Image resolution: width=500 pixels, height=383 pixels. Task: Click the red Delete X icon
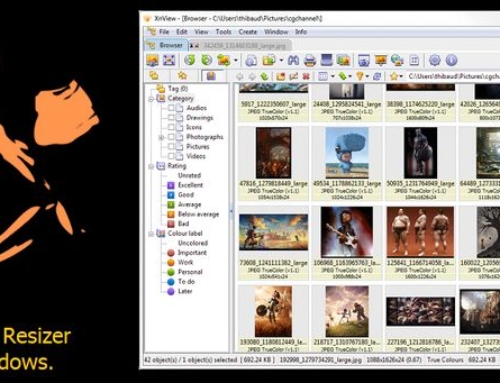pos(306,76)
